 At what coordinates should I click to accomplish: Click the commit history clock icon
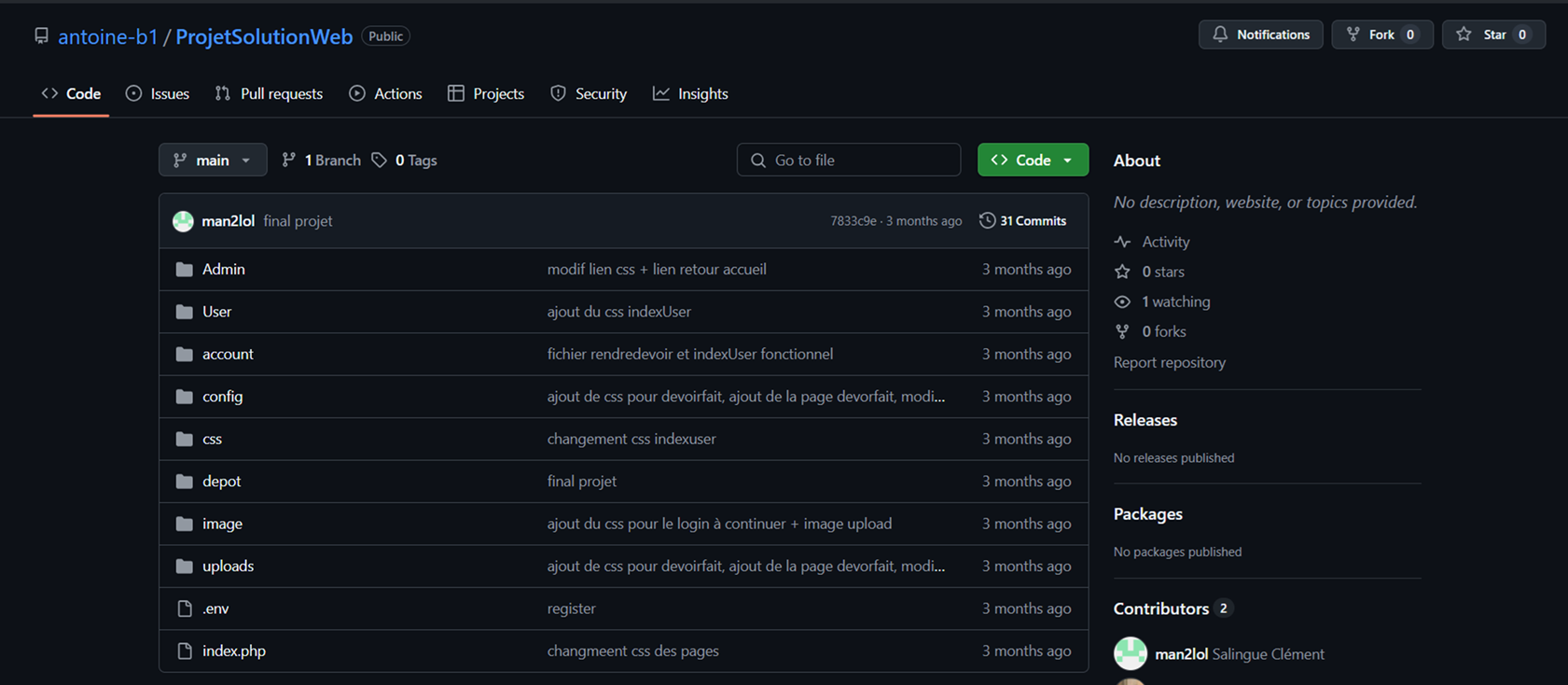(987, 221)
